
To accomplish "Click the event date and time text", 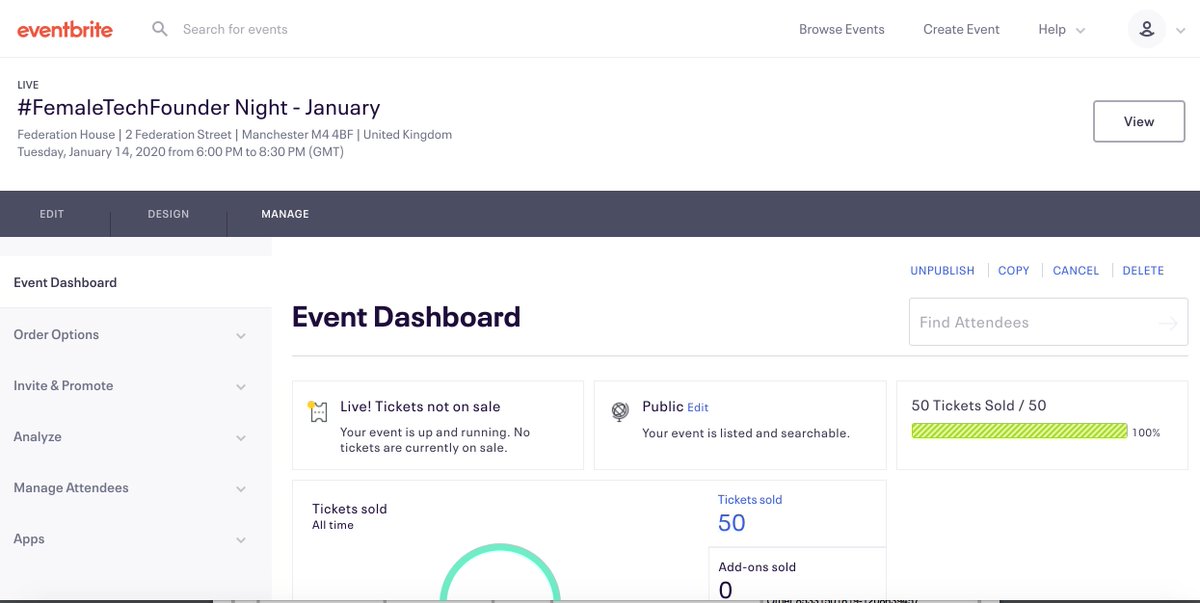I will coord(180,152).
